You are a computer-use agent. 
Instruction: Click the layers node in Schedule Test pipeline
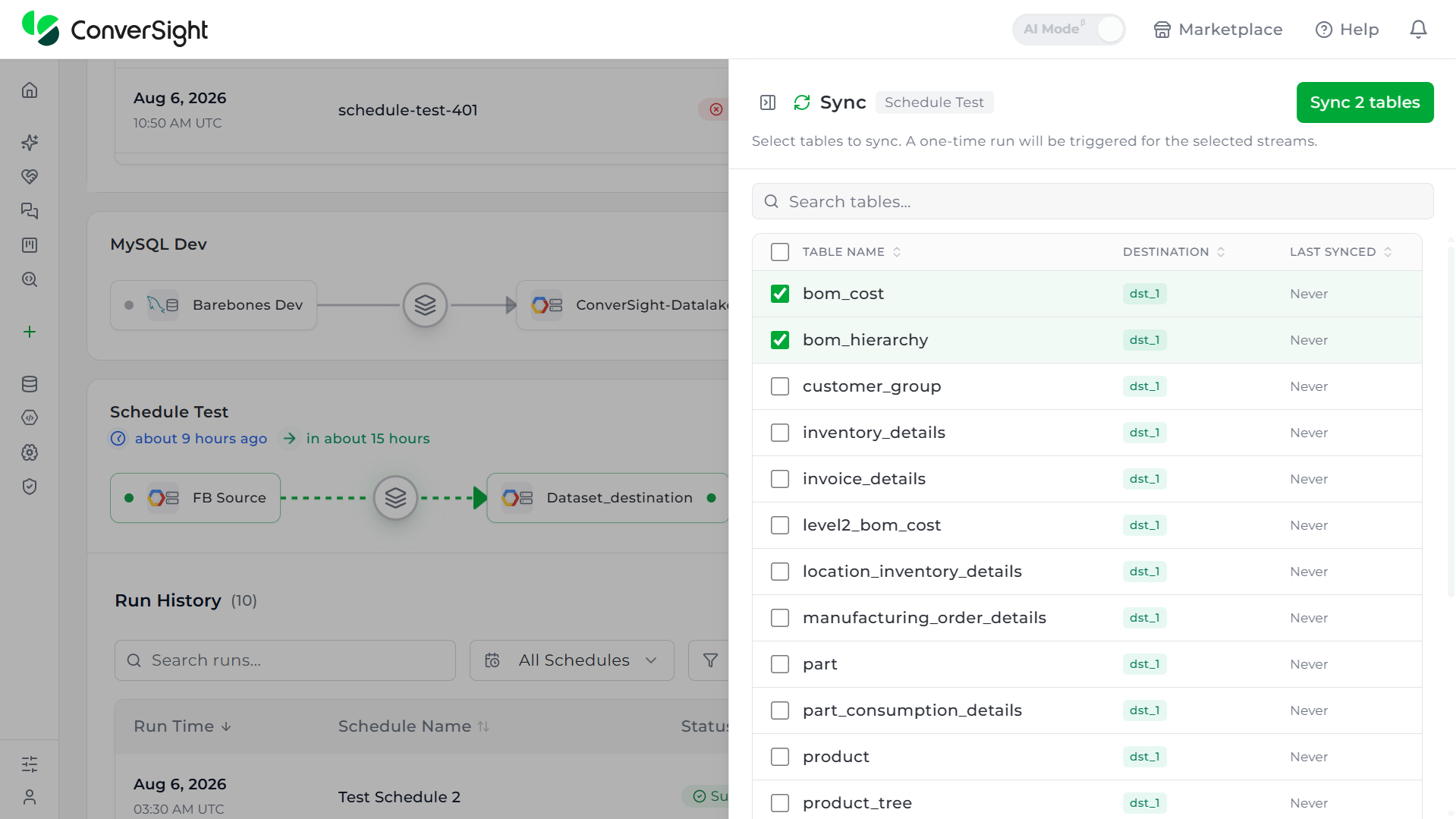click(x=395, y=498)
